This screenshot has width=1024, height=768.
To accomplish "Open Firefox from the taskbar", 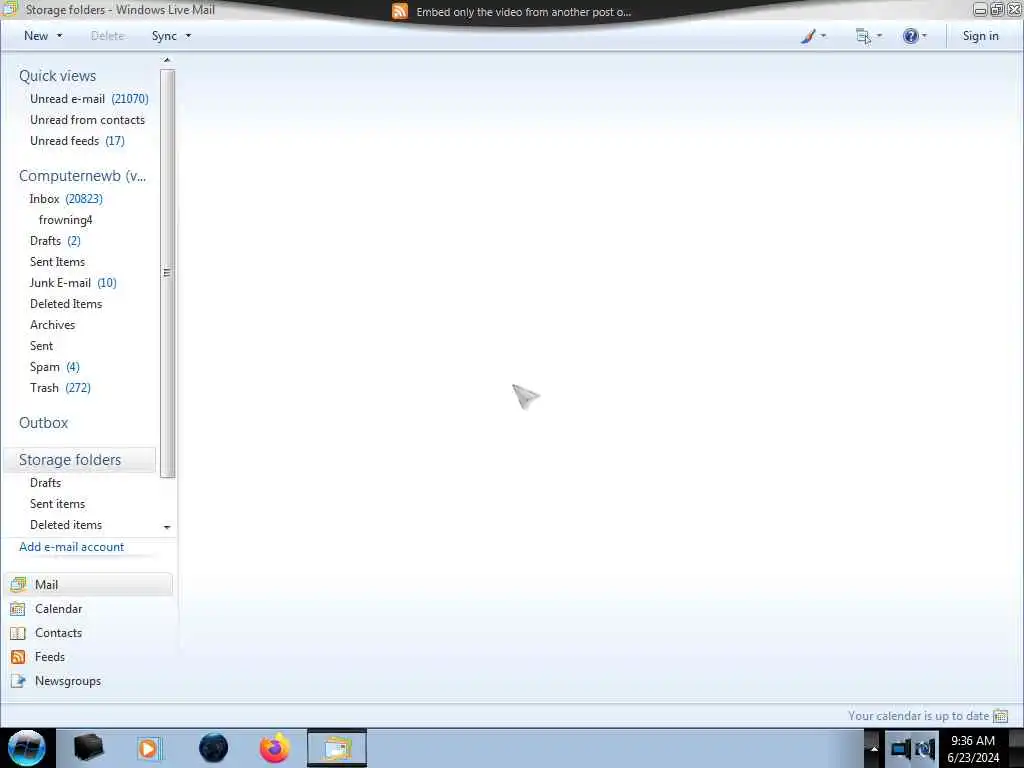I will (274, 748).
